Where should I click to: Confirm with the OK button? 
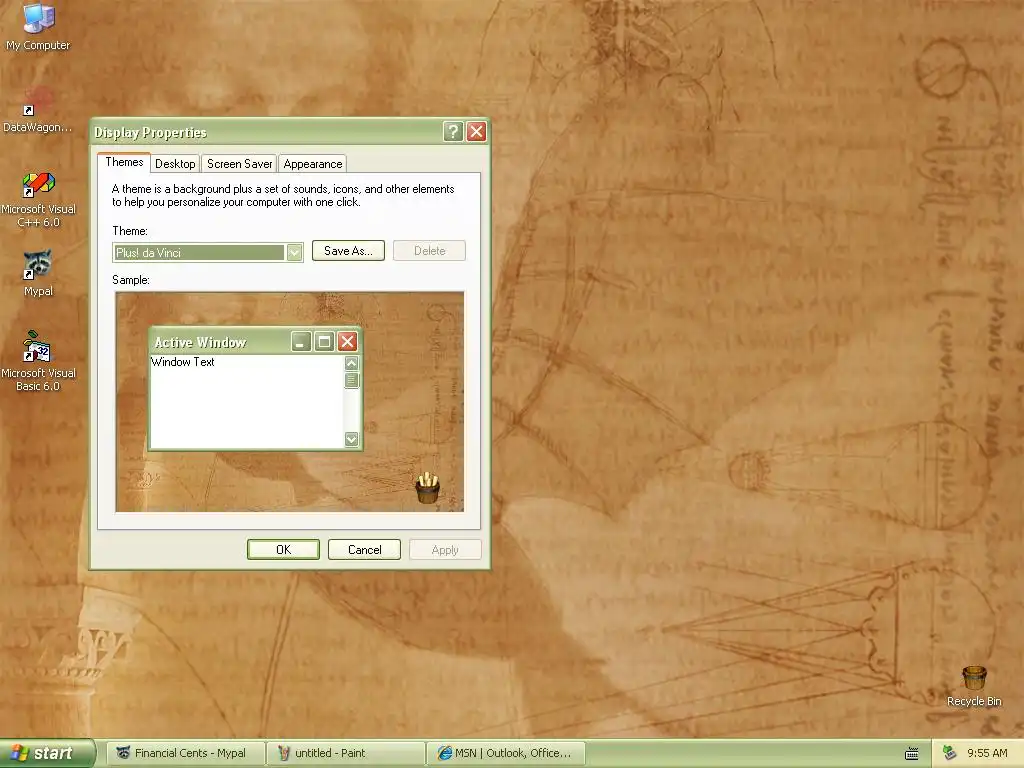[x=283, y=550]
